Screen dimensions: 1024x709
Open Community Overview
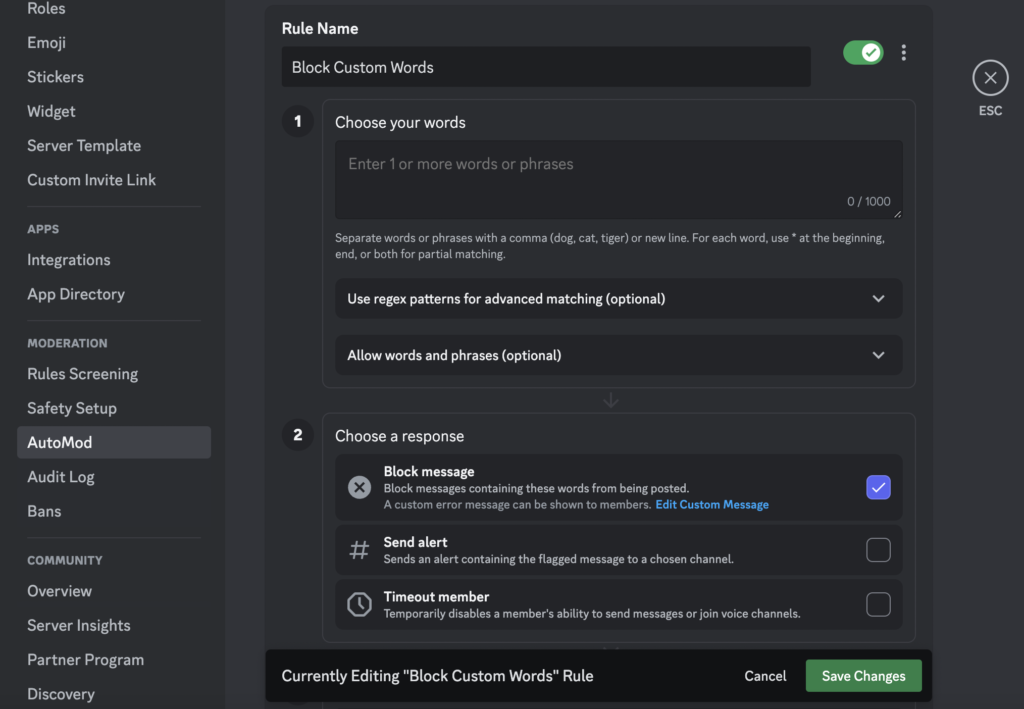coord(59,591)
